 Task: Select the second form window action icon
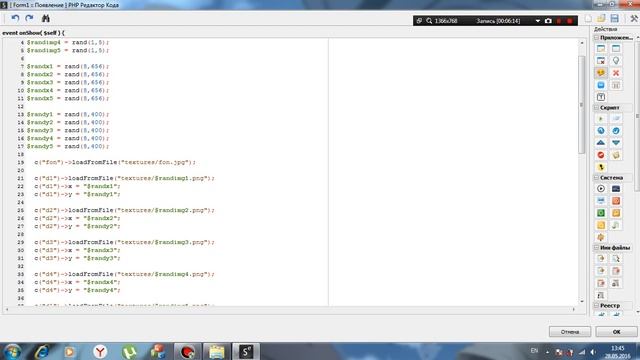pyautogui.click(x=616, y=49)
